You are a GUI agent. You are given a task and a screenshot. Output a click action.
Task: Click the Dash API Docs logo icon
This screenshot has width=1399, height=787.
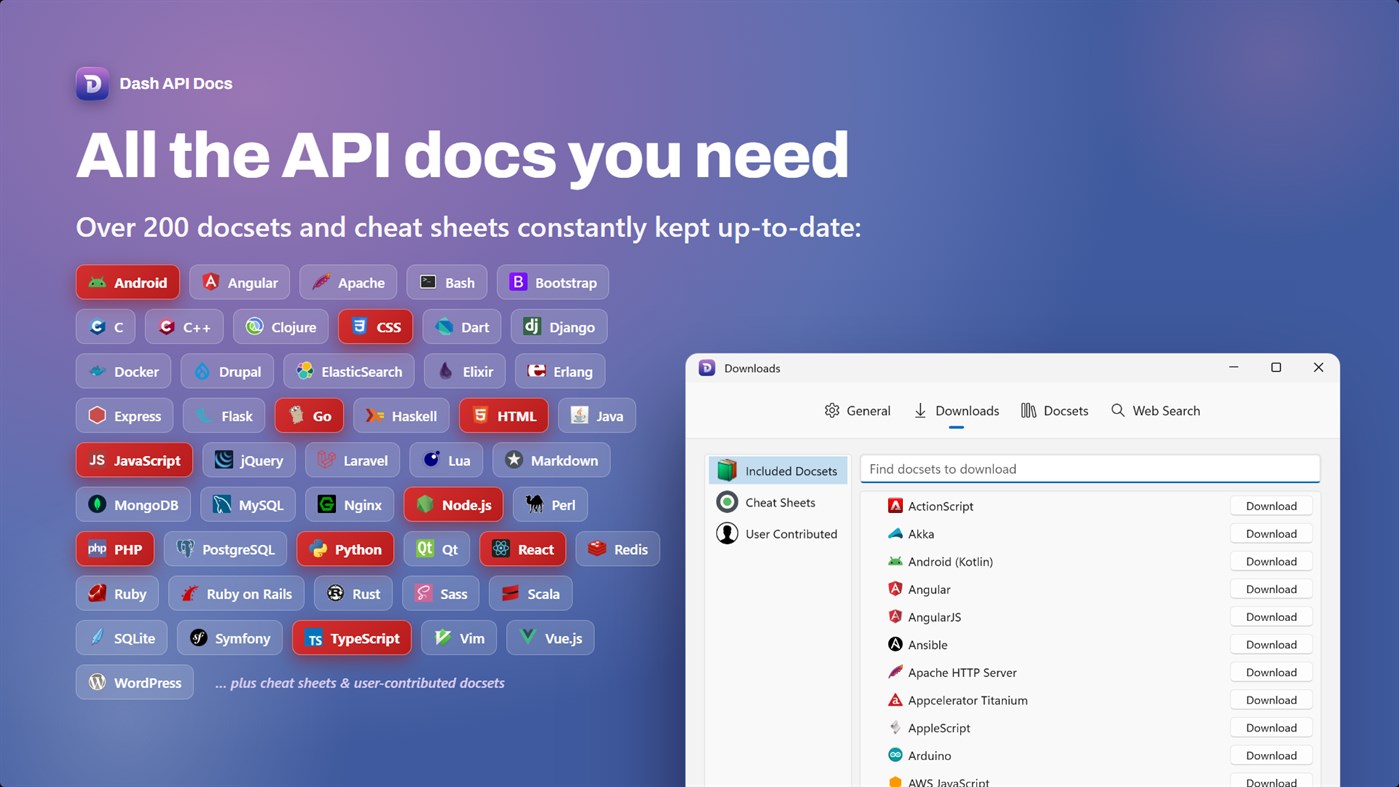click(92, 83)
